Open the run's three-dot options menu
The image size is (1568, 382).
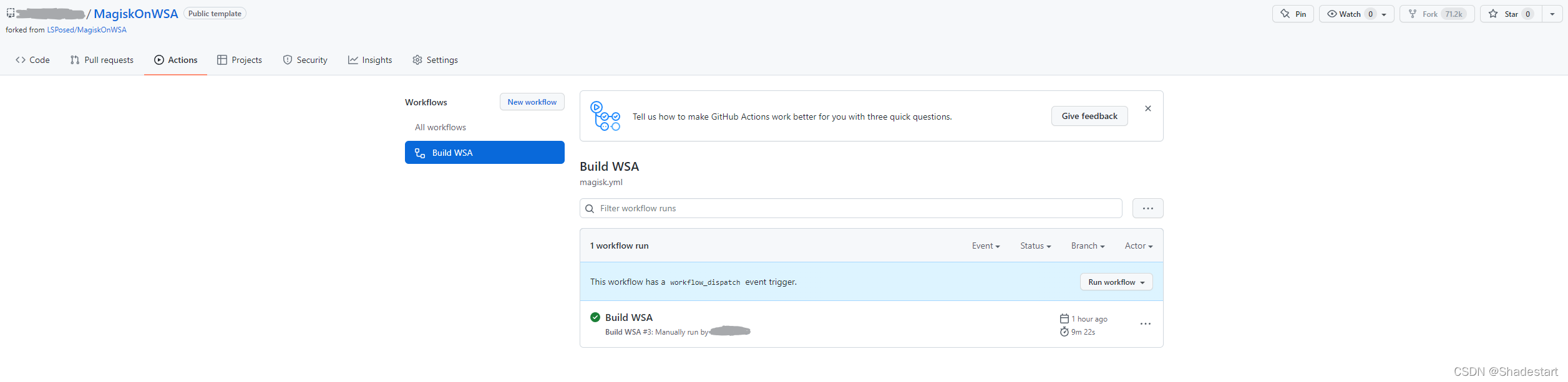(1146, 324)
